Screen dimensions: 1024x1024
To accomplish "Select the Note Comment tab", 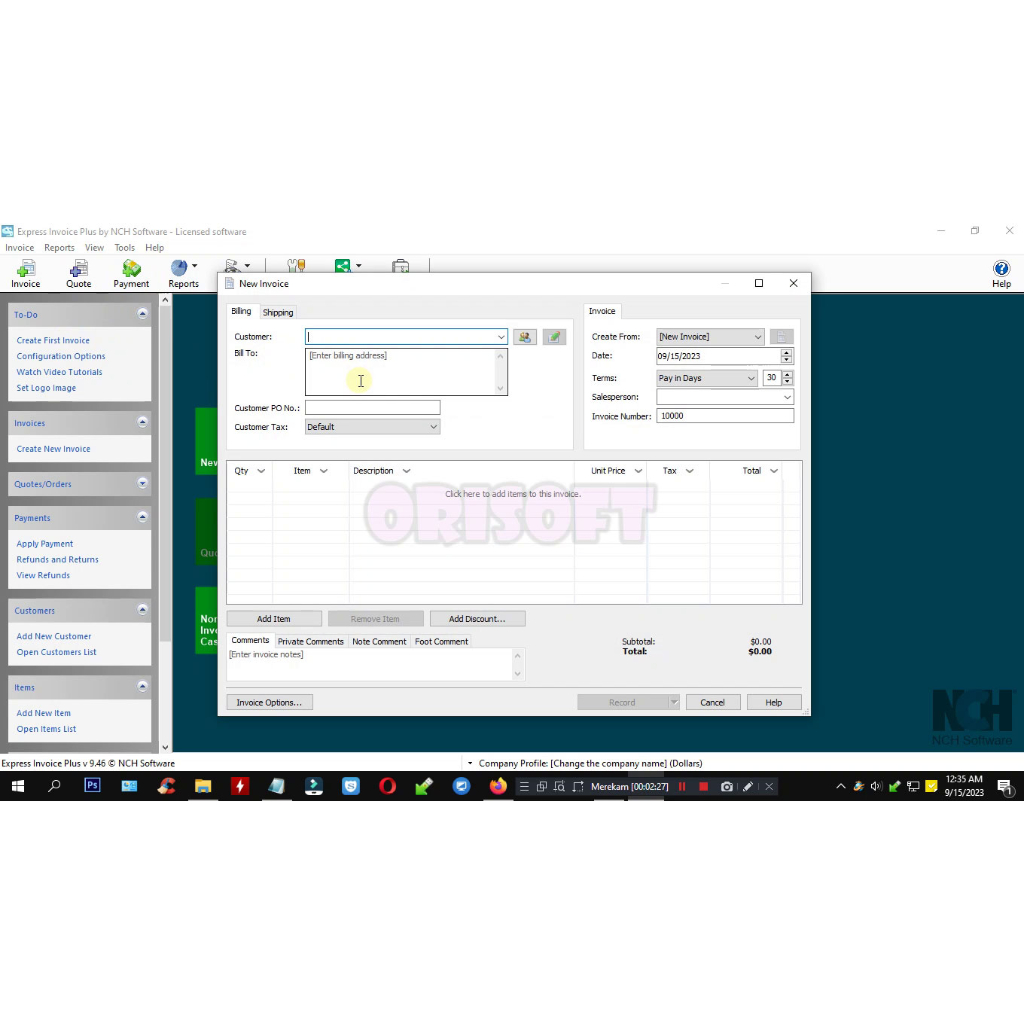I will [x=379, y=641].
